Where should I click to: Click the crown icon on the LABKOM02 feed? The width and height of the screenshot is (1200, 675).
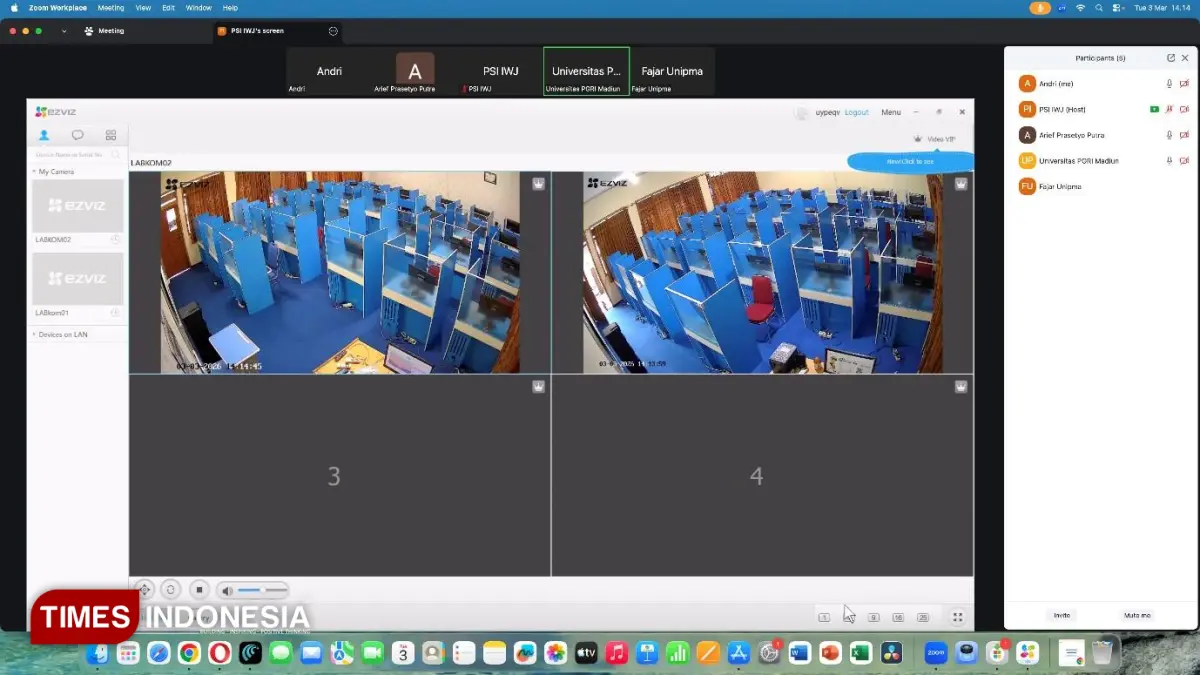pos(538,184)
